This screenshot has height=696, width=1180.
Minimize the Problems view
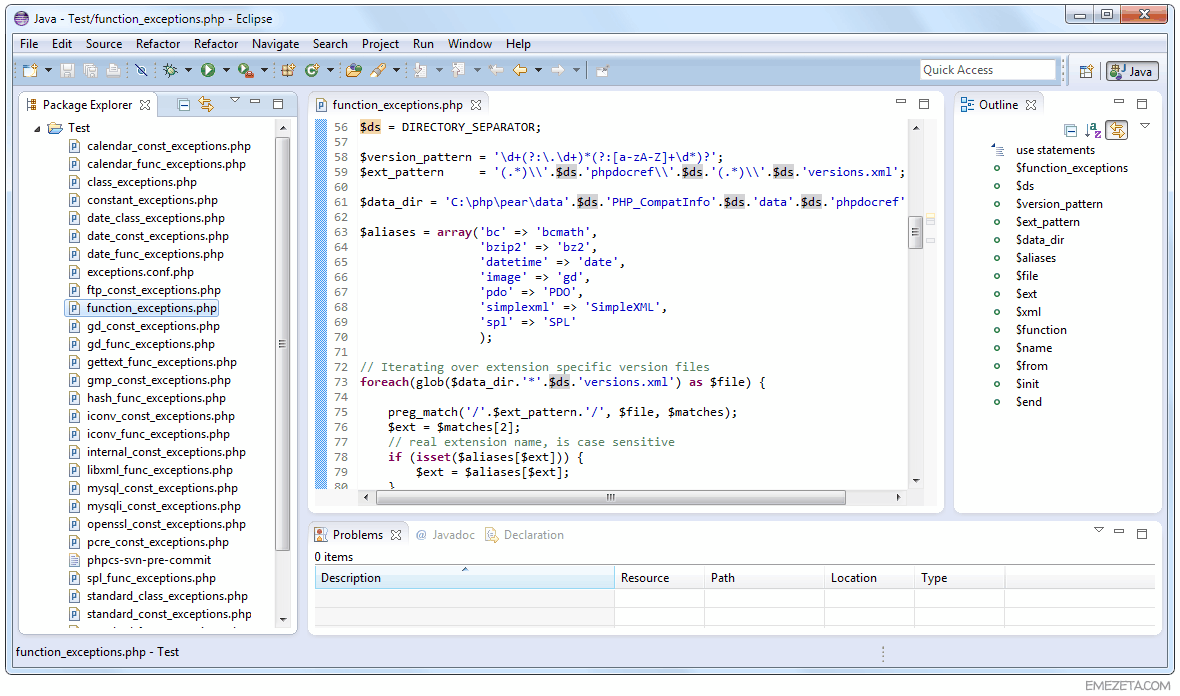click(1119, 532)
